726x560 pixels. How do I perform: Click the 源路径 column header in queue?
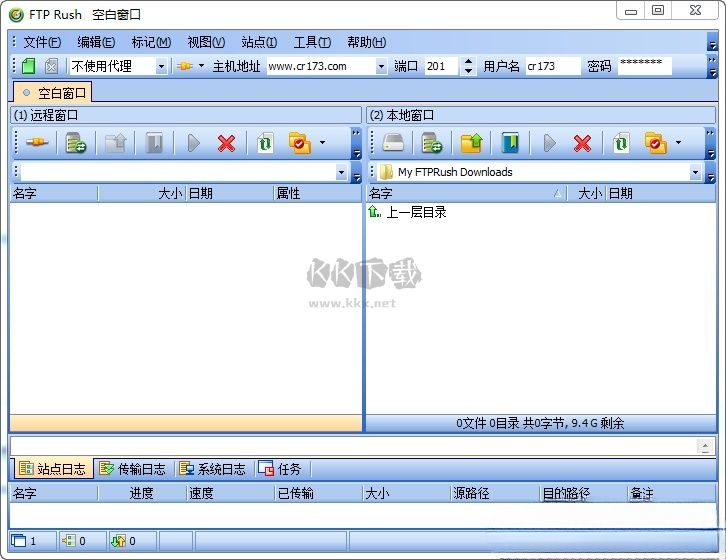click(494, 493)
